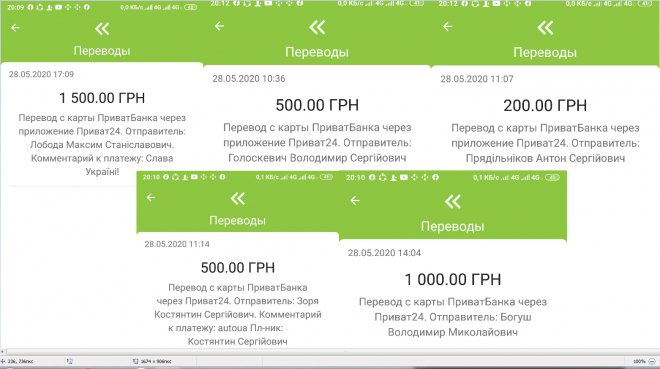Tap back arrow in the 200.00 ГРН screen
This screenshot has height=369, width=660.
(x=447, y=27)
